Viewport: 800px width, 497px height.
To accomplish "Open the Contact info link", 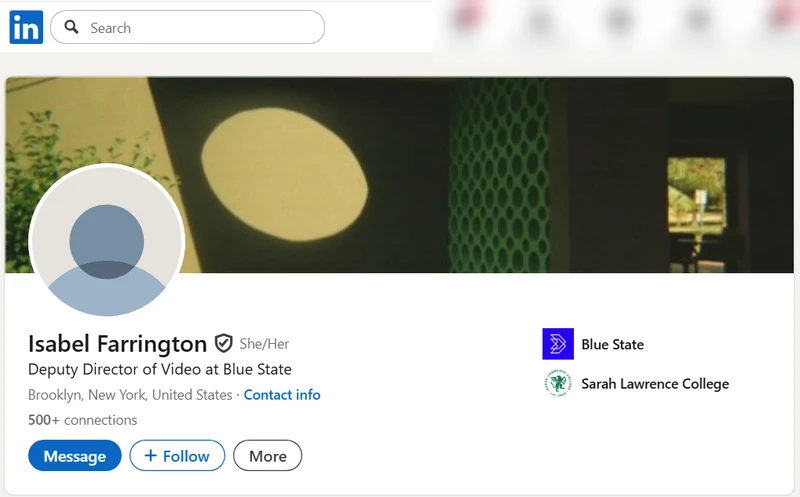I will (282, 395).
